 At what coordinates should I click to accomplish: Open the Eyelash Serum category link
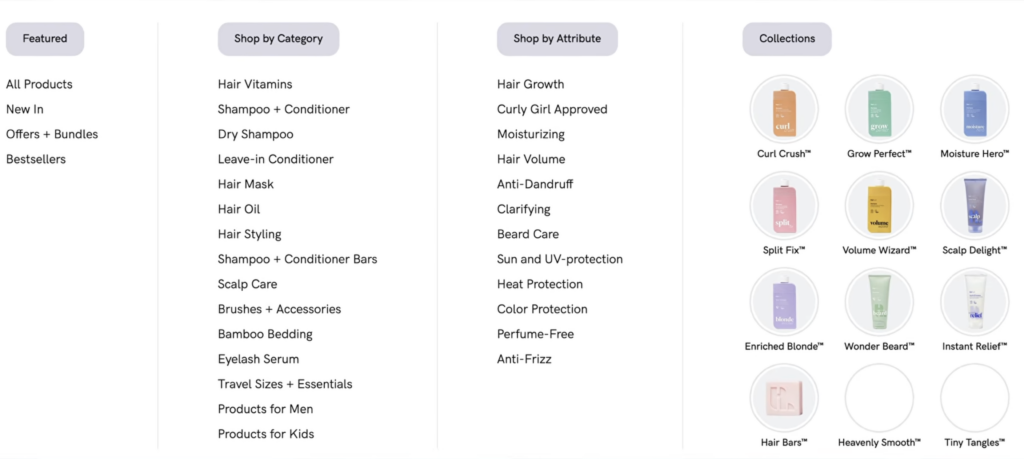tap(258, 359)
